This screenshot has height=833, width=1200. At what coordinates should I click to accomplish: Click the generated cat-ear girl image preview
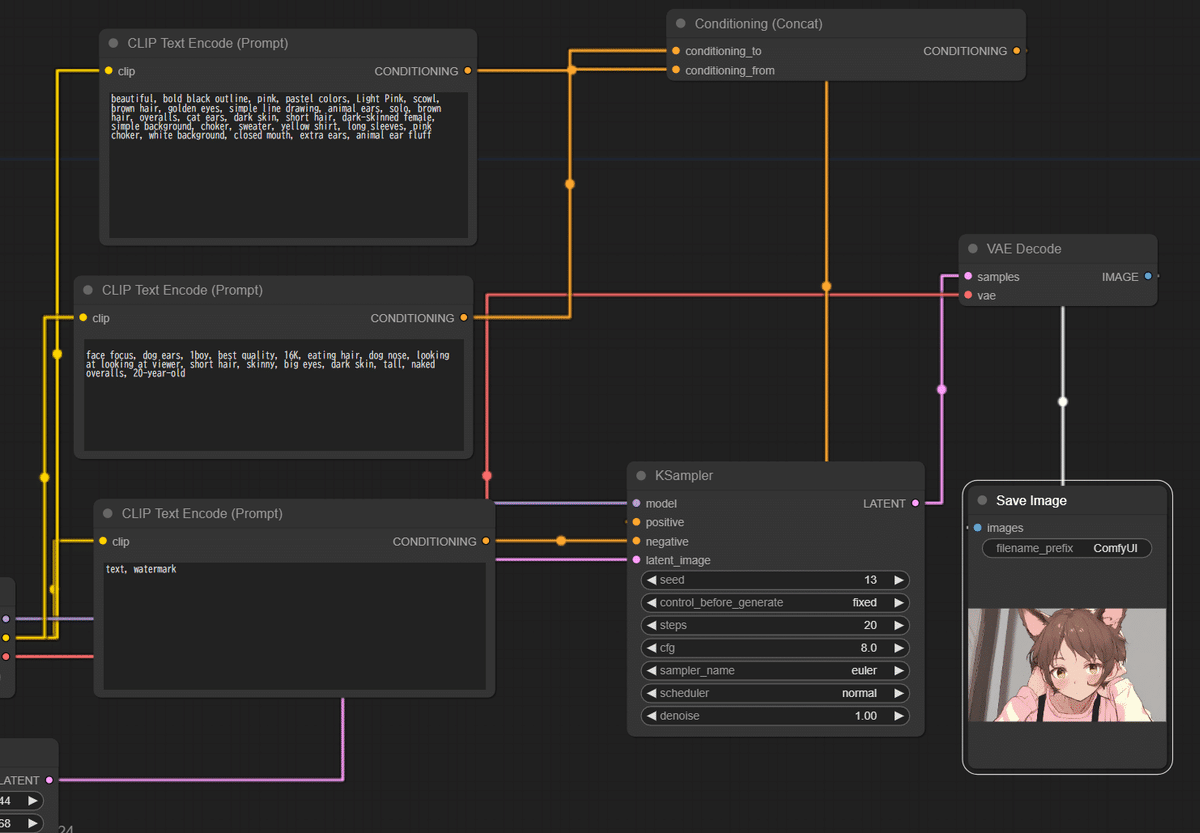click(1066, 665)
